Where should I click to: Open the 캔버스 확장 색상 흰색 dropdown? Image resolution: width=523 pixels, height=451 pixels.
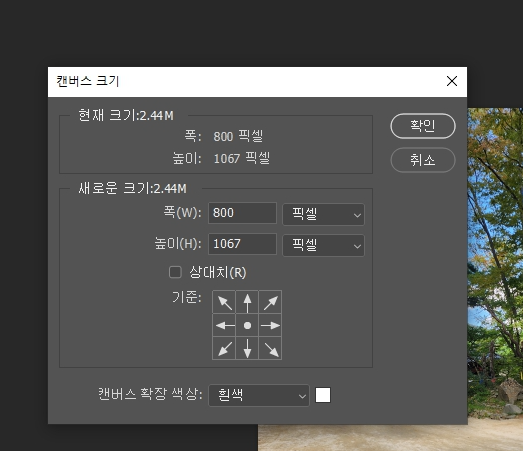tap(259, 395)
